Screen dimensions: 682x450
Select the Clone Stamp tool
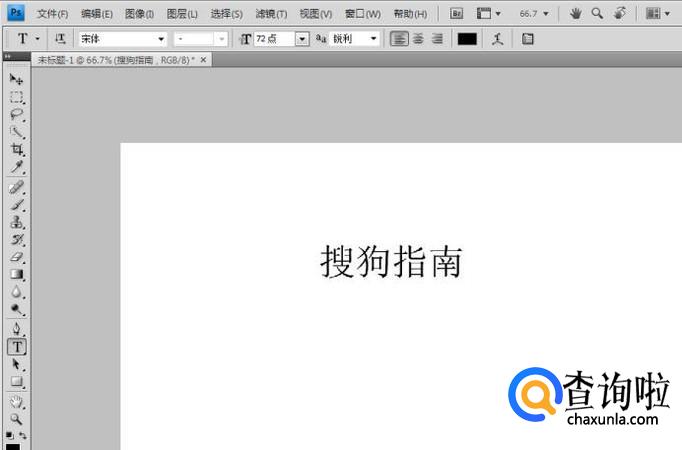[17, 222]
